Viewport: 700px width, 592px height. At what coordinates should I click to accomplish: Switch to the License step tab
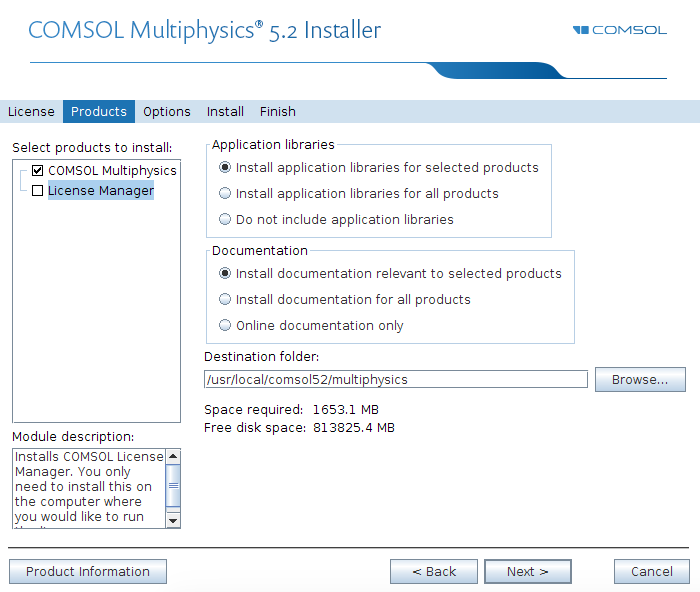point(31,112)
